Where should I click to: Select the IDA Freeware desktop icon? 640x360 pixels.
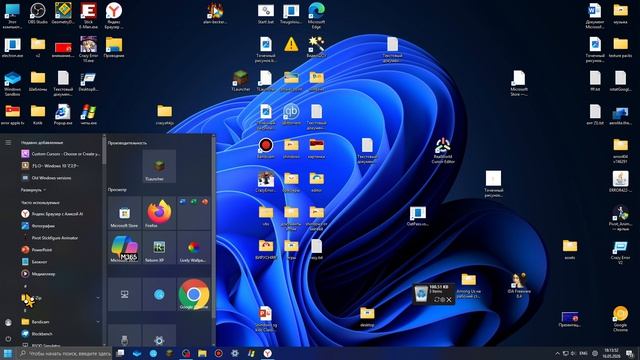(519, 285)
